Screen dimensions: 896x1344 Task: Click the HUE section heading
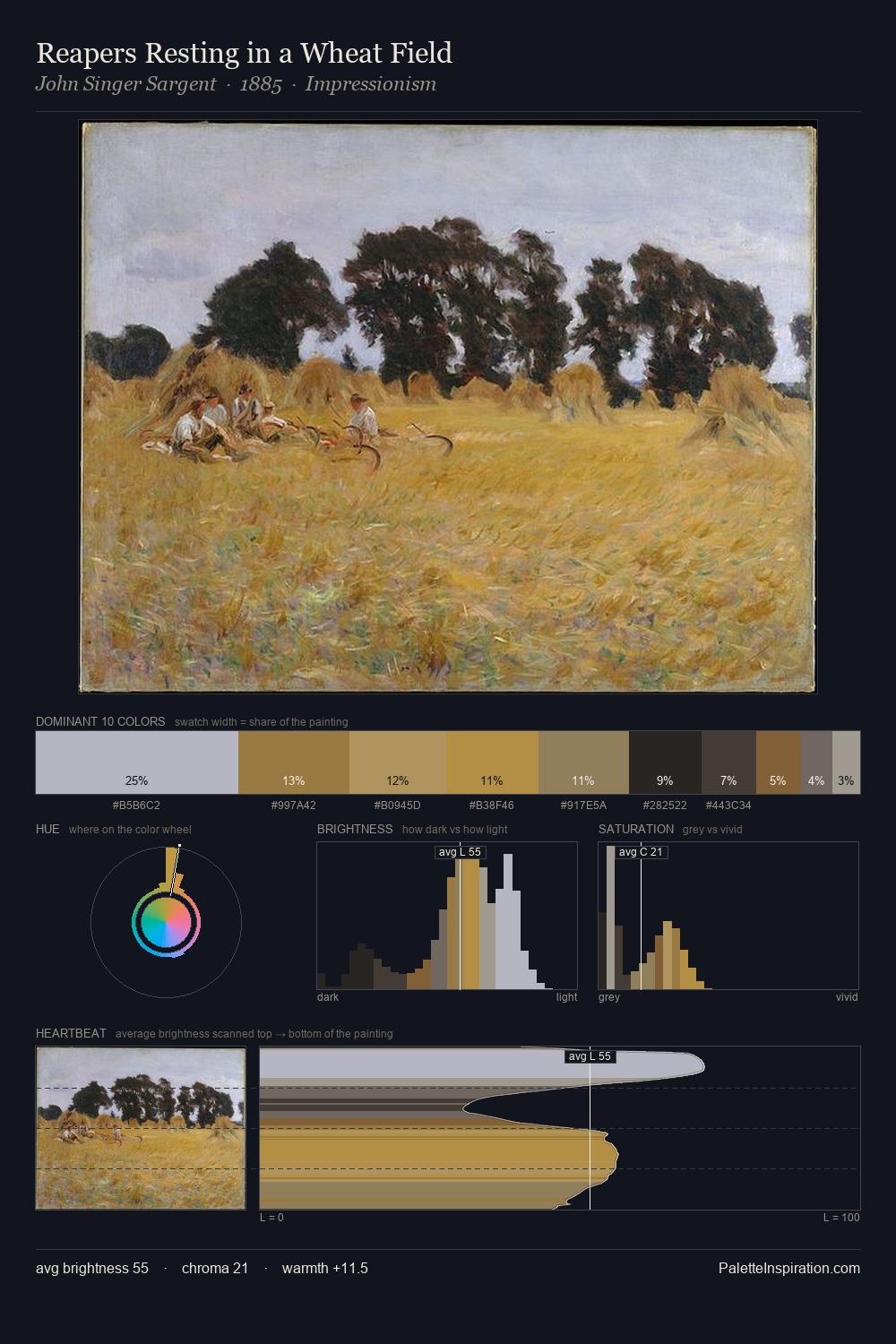(x=47, y=829)
